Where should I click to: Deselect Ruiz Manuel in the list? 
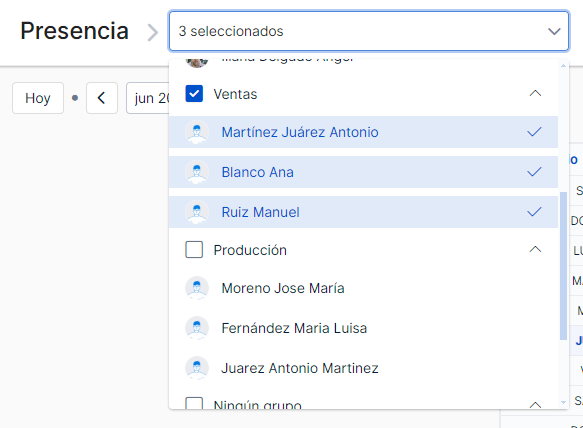click(x=363, y=212)
